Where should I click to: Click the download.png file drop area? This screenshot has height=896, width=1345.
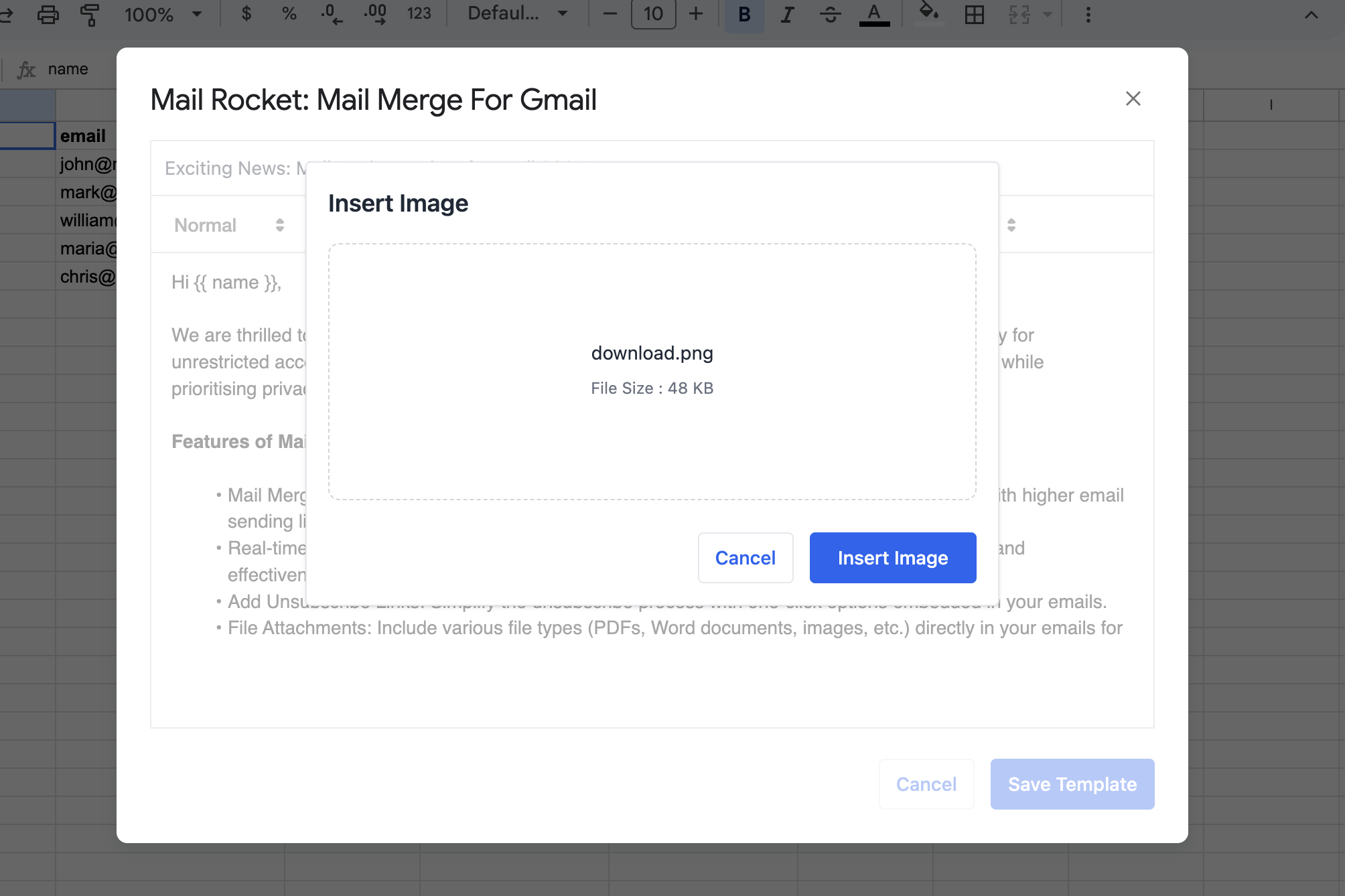click(x=652, y=371)
